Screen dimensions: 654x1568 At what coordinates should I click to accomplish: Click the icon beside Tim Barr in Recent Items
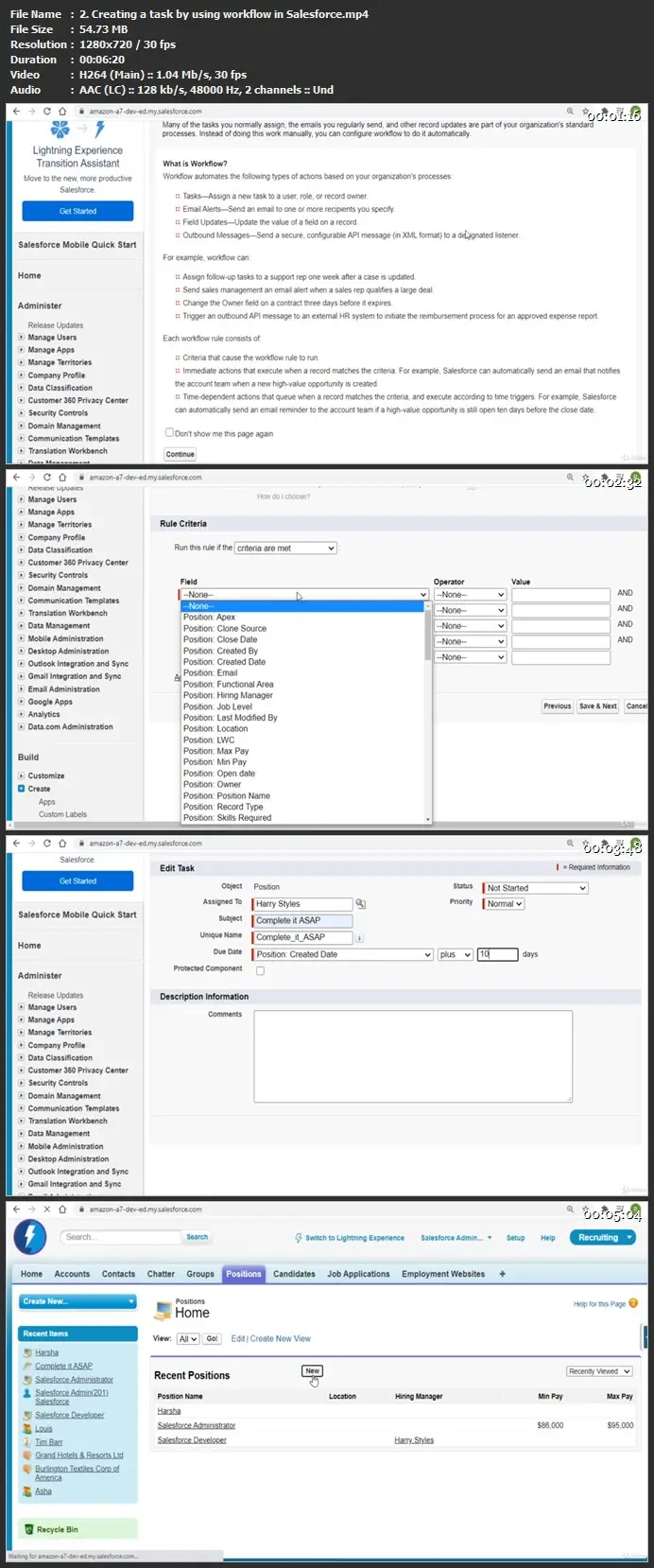coord(26,1442)
